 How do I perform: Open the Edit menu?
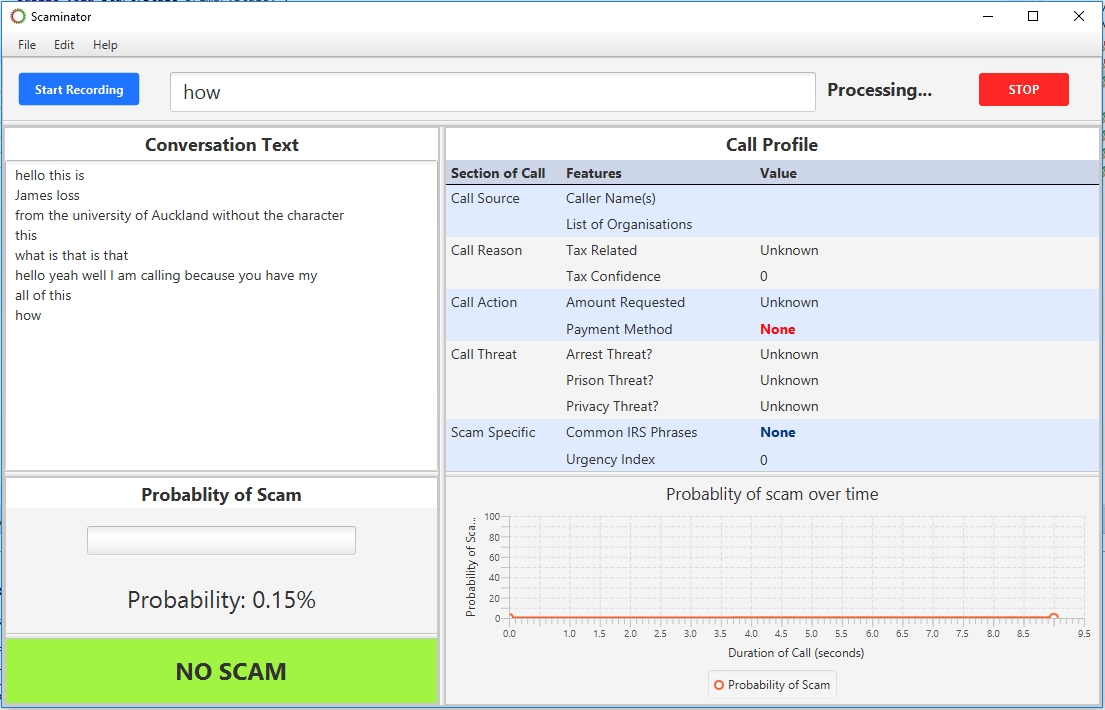pos(64,44)
